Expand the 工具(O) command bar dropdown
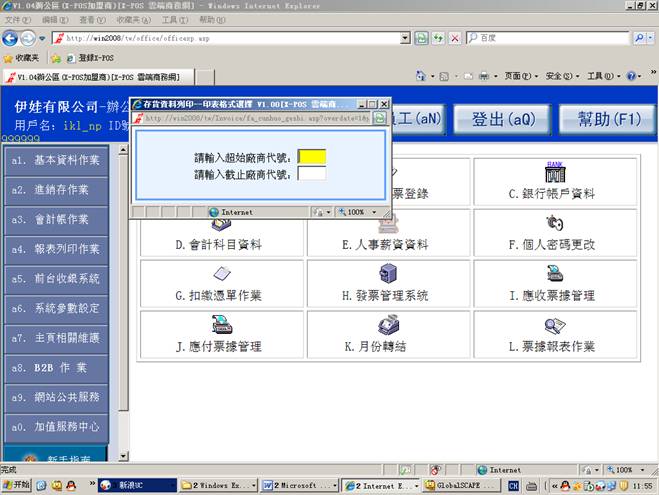Image resolution: width=659 pixels, height=495 pixels. coord(602,76)
